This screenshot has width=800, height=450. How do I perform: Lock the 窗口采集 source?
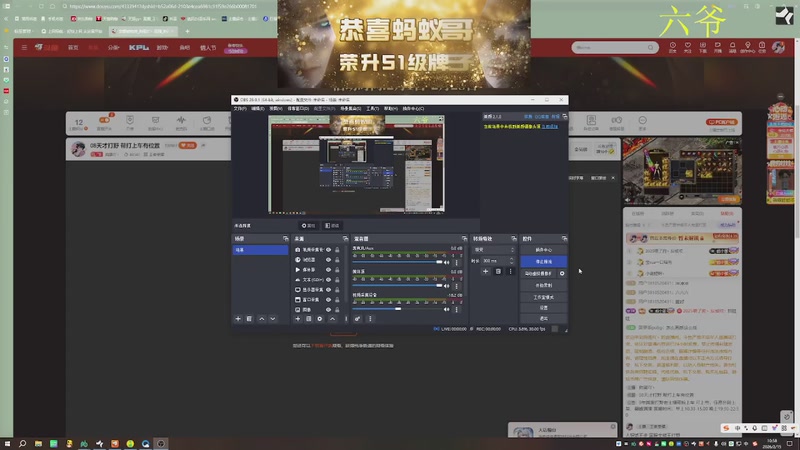(337, 299)
